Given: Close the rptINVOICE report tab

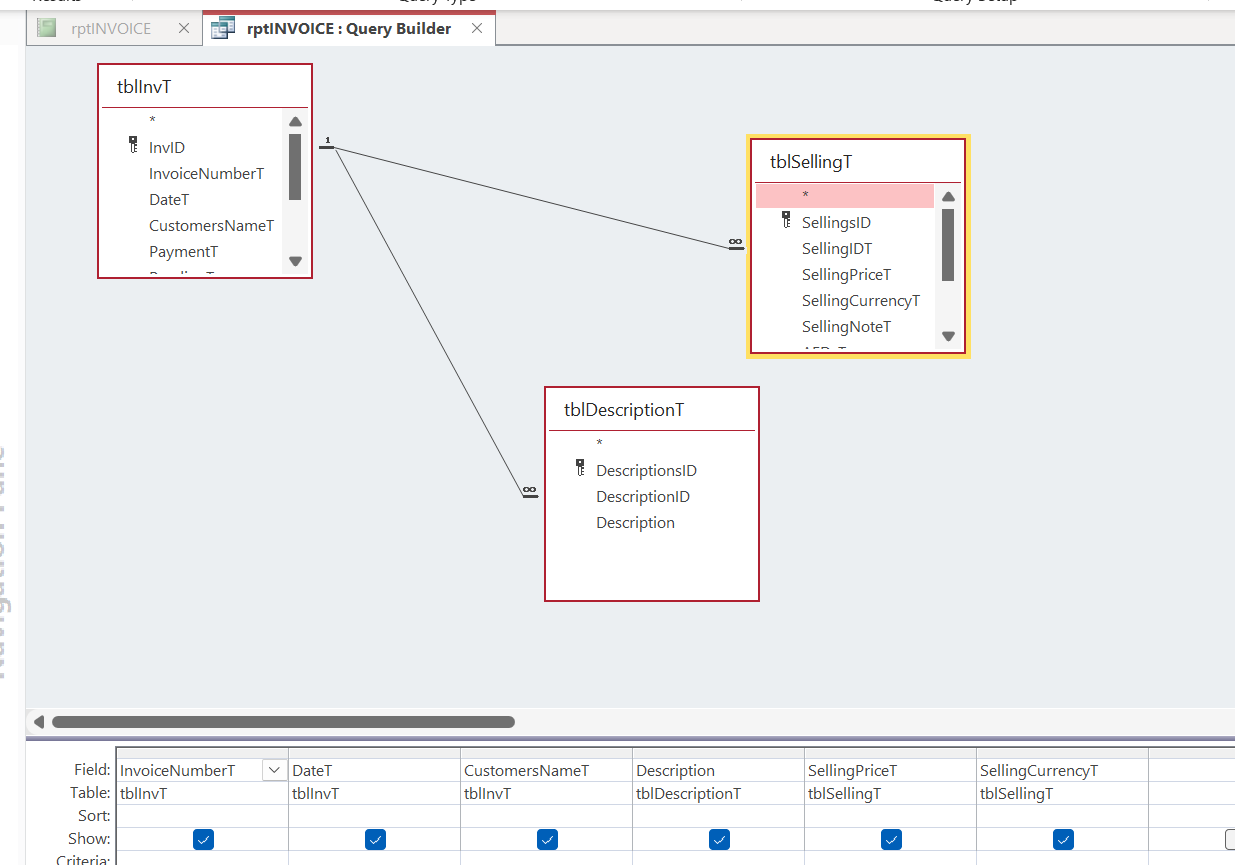Looking at the screenshot, I should (184, 28).
